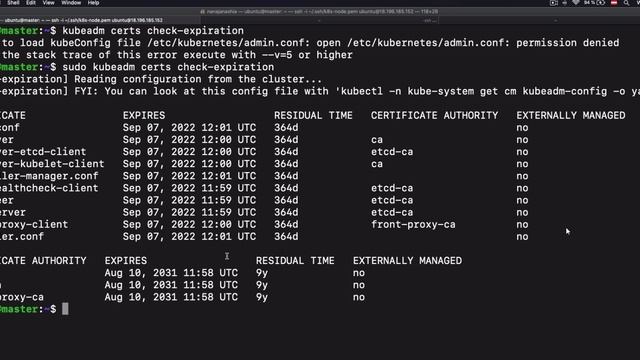Click the CERTIFICATE AUTHORITY column header
Viewport: 640px width, 360px height.
tap(434, 116)
